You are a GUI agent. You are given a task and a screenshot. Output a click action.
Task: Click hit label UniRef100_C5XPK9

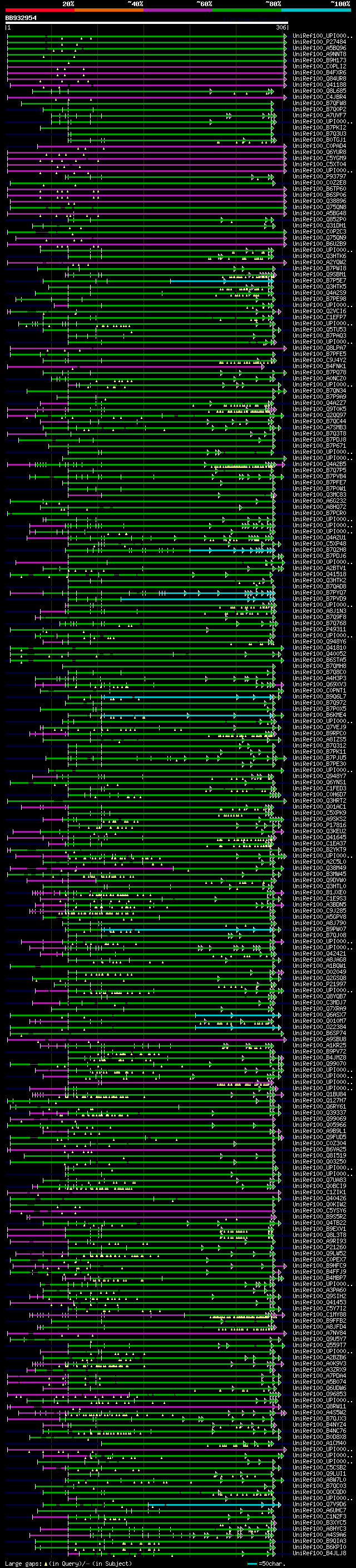click(x=319, y=813)
